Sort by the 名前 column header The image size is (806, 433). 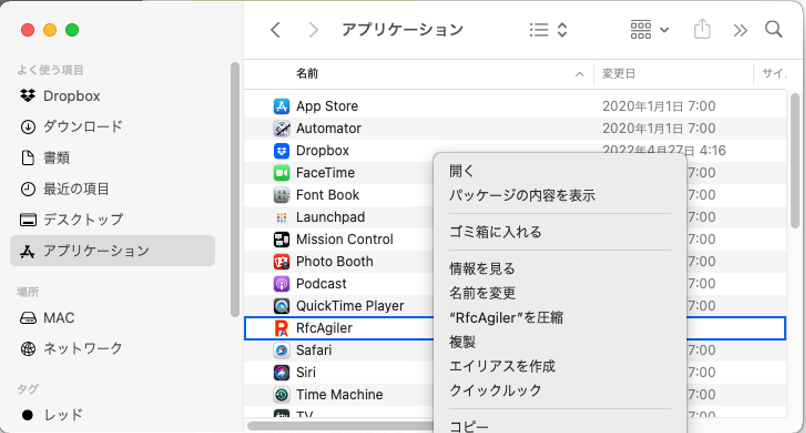(x=307, y=74)
